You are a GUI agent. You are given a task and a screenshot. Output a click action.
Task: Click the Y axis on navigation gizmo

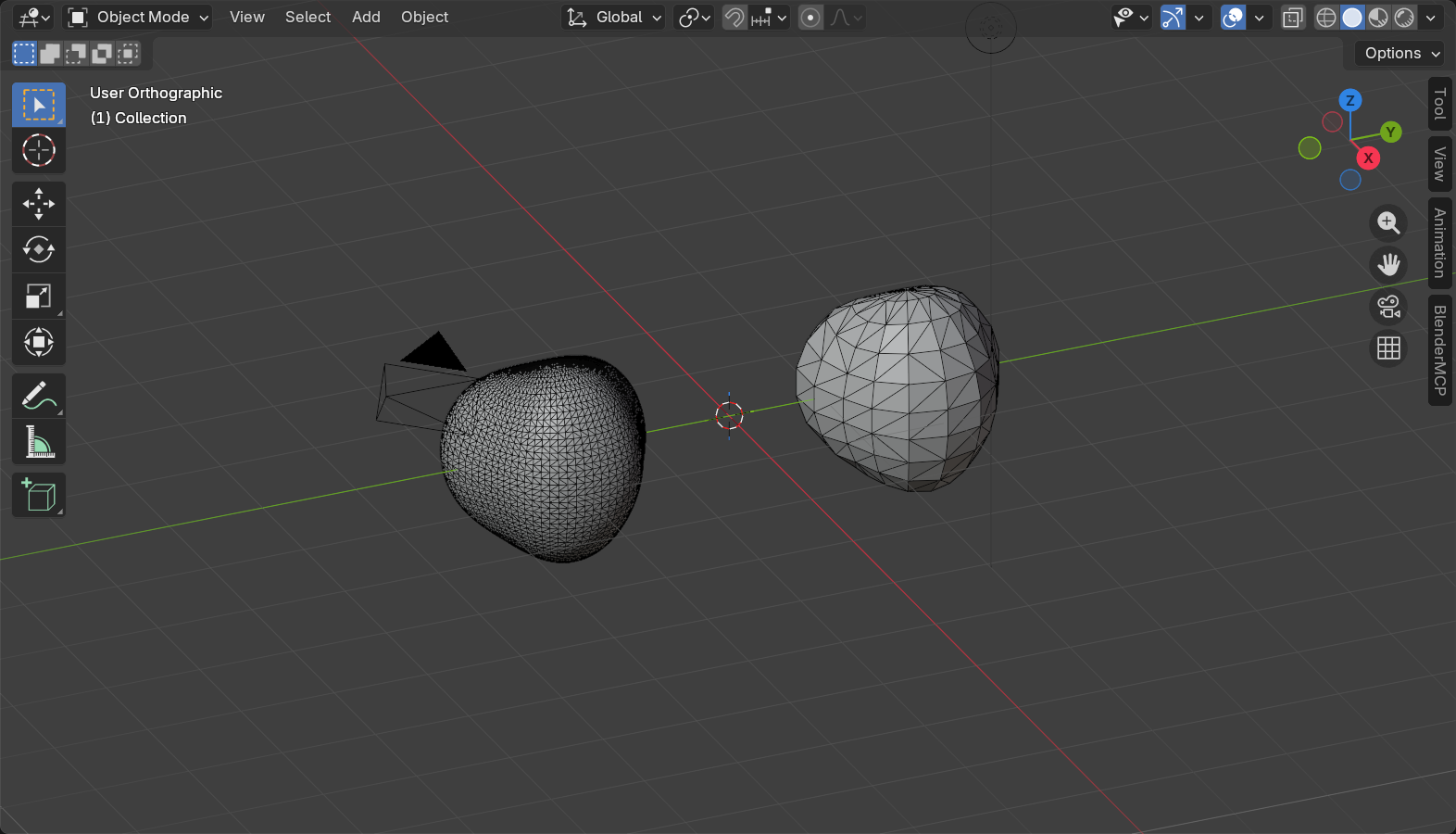(1390, 133)
